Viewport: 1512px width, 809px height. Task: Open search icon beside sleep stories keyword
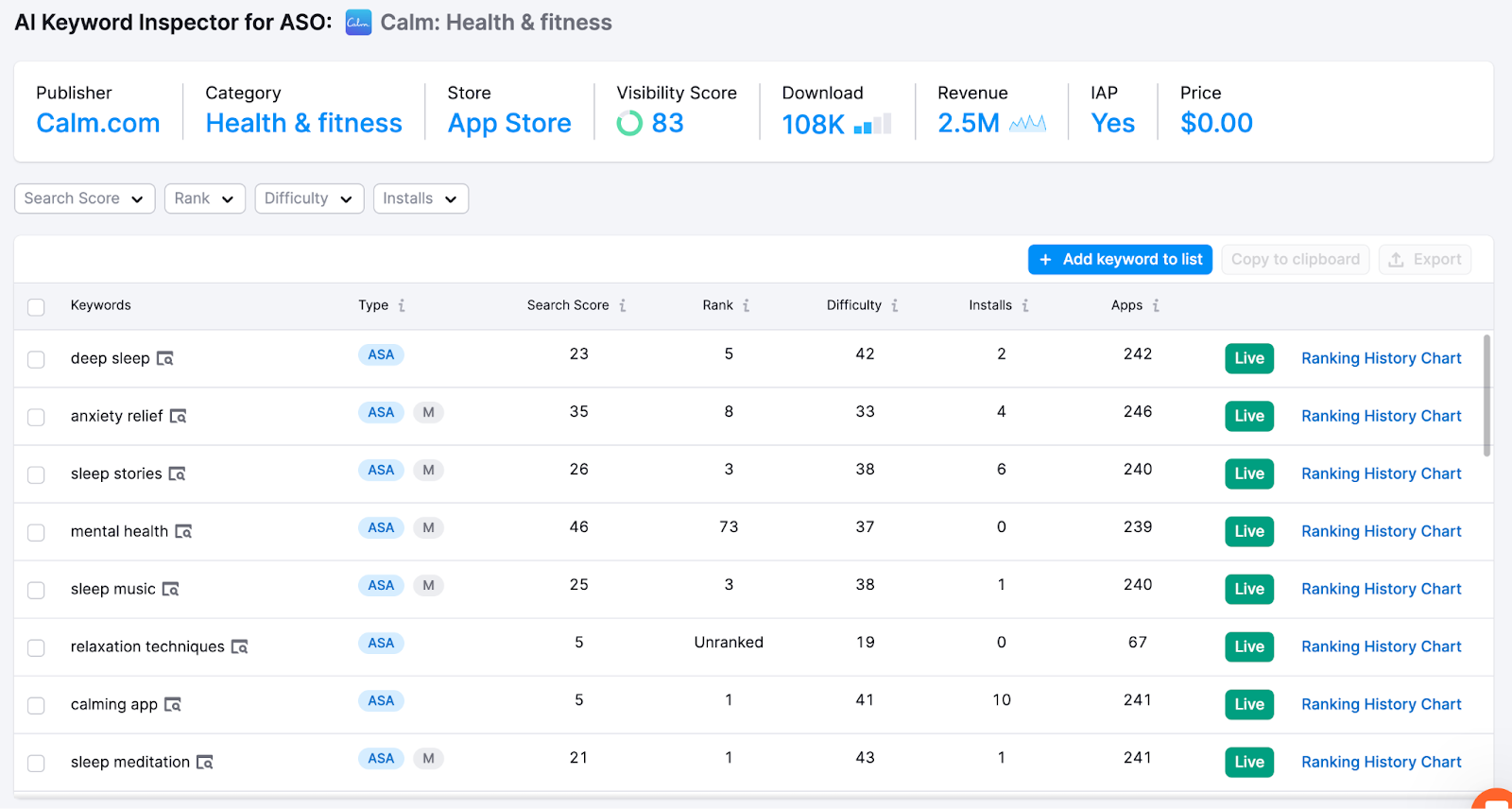[178, 473]
